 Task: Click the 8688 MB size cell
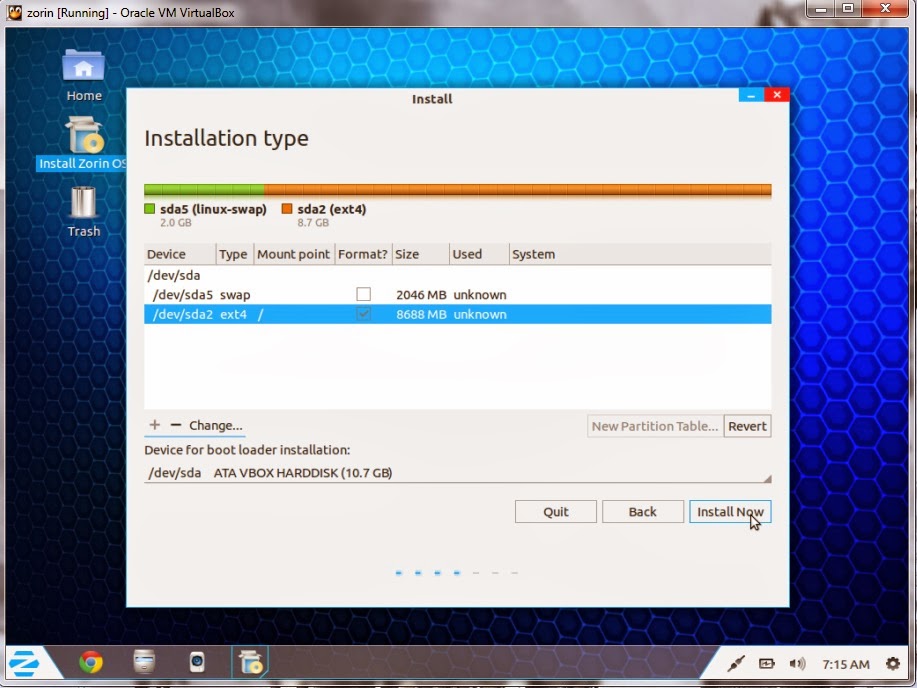click(421, 315)
